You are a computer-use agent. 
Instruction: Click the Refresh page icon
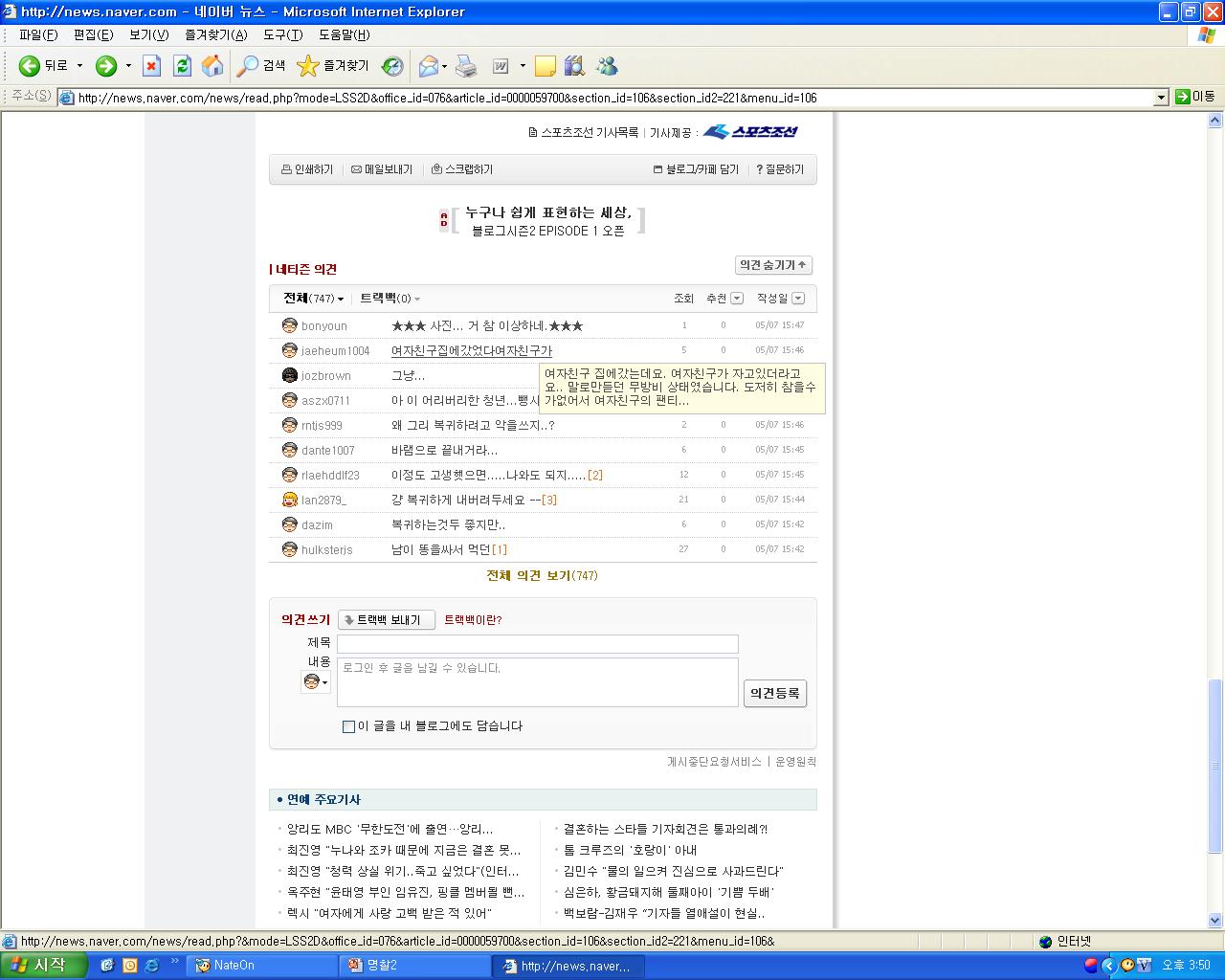click(x=182, y=66)
